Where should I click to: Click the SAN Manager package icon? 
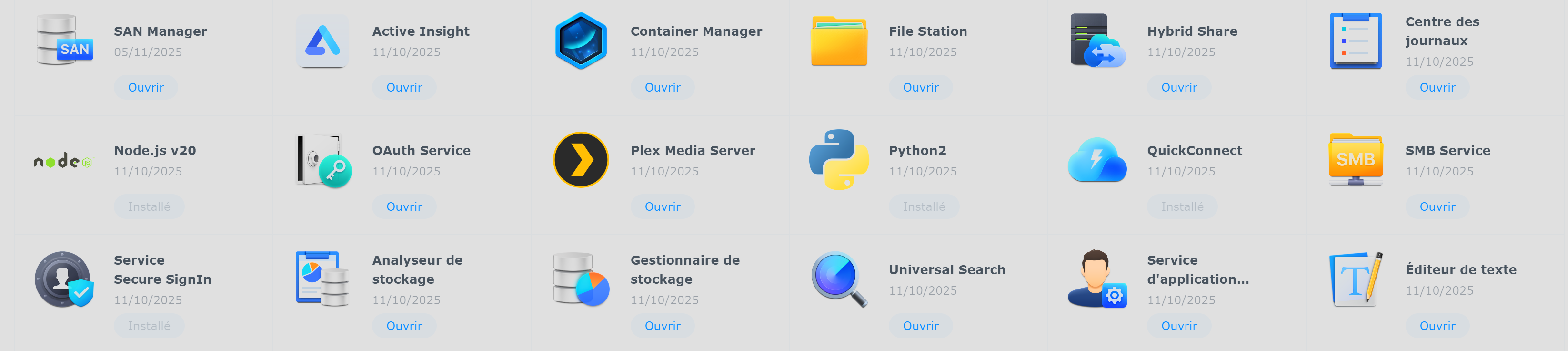[x=64, y=40]
